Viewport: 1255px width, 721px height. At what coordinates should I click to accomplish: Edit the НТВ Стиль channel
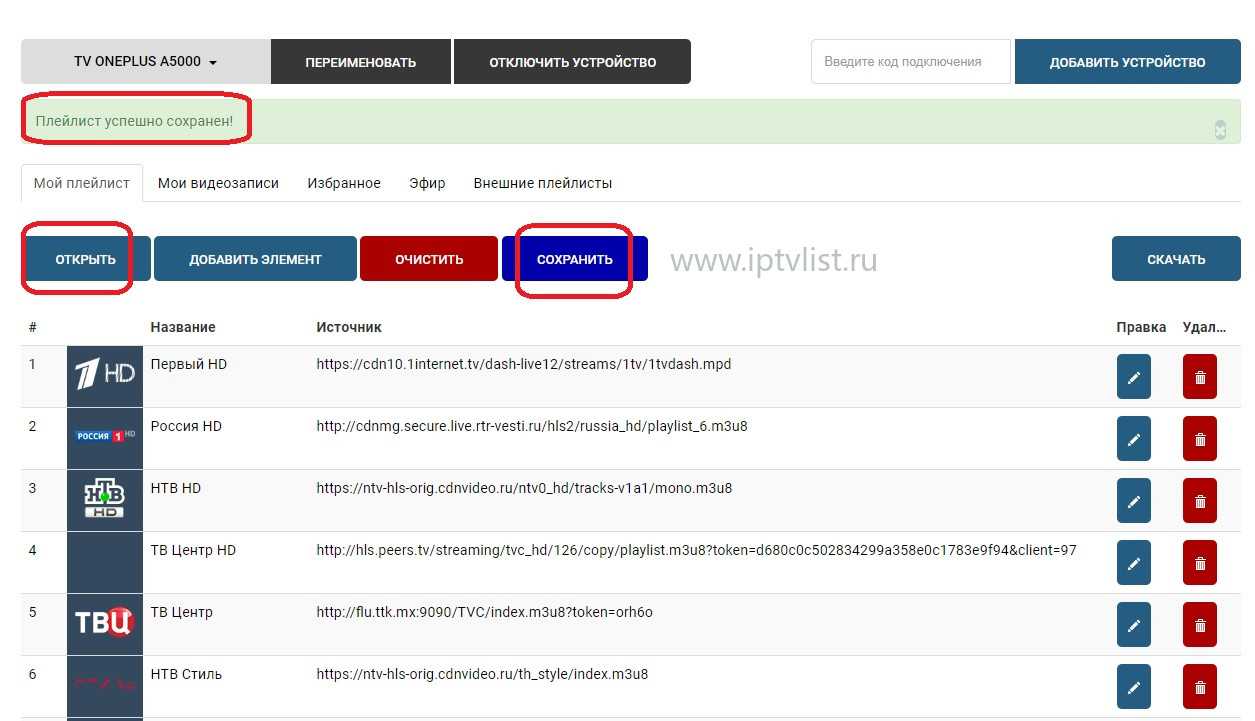click(x=1133, y=687)
